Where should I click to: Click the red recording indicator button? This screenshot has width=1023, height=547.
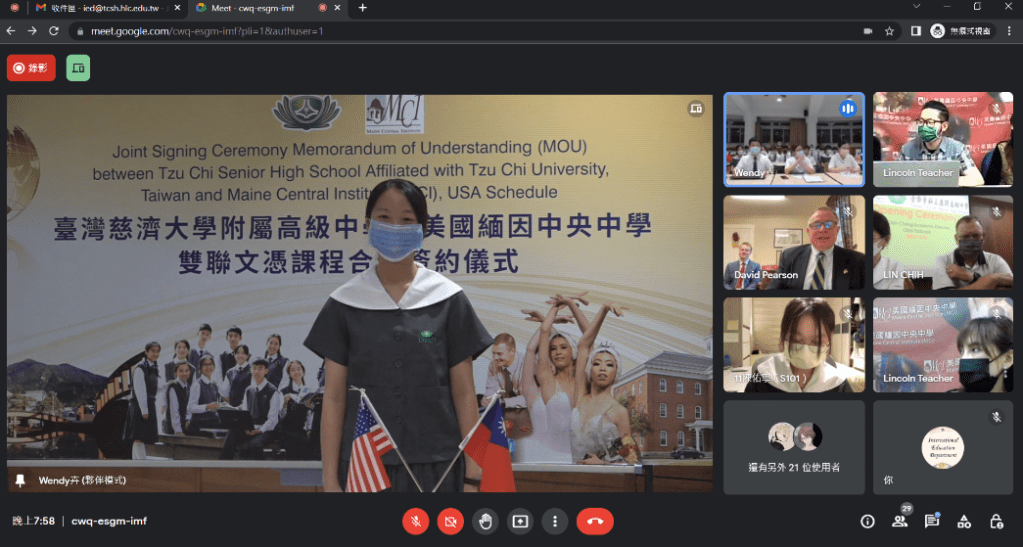(31, 68)
